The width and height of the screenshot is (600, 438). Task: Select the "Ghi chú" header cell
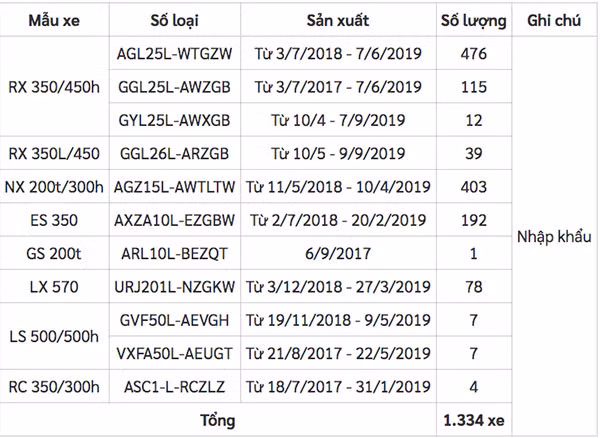(x=555, y=20)
